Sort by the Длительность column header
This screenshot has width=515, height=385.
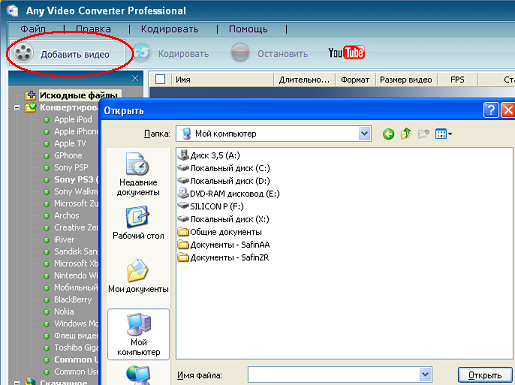click(x=304, y=80)
